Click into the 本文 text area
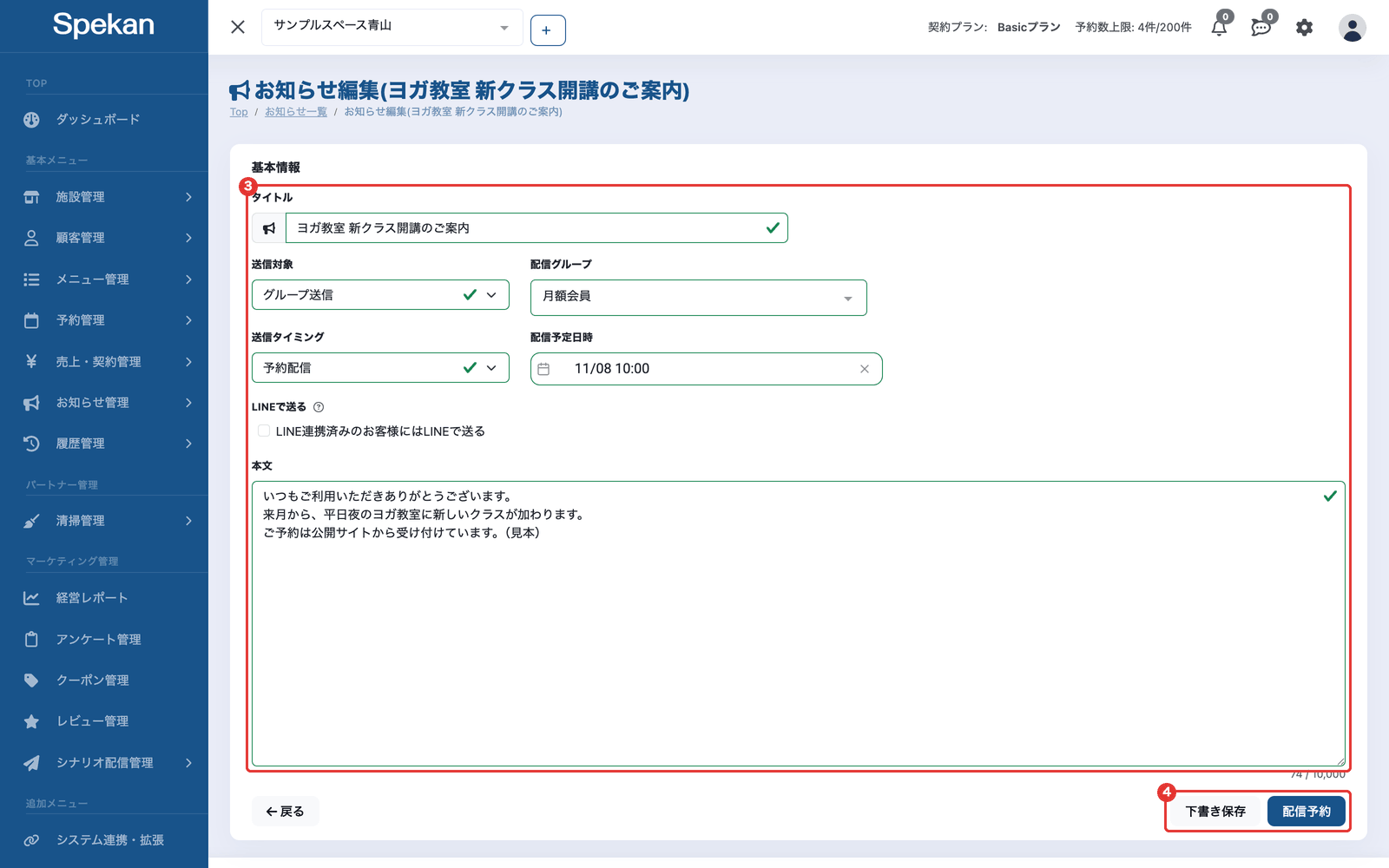The image size is (1389, 868). [799, 624]
